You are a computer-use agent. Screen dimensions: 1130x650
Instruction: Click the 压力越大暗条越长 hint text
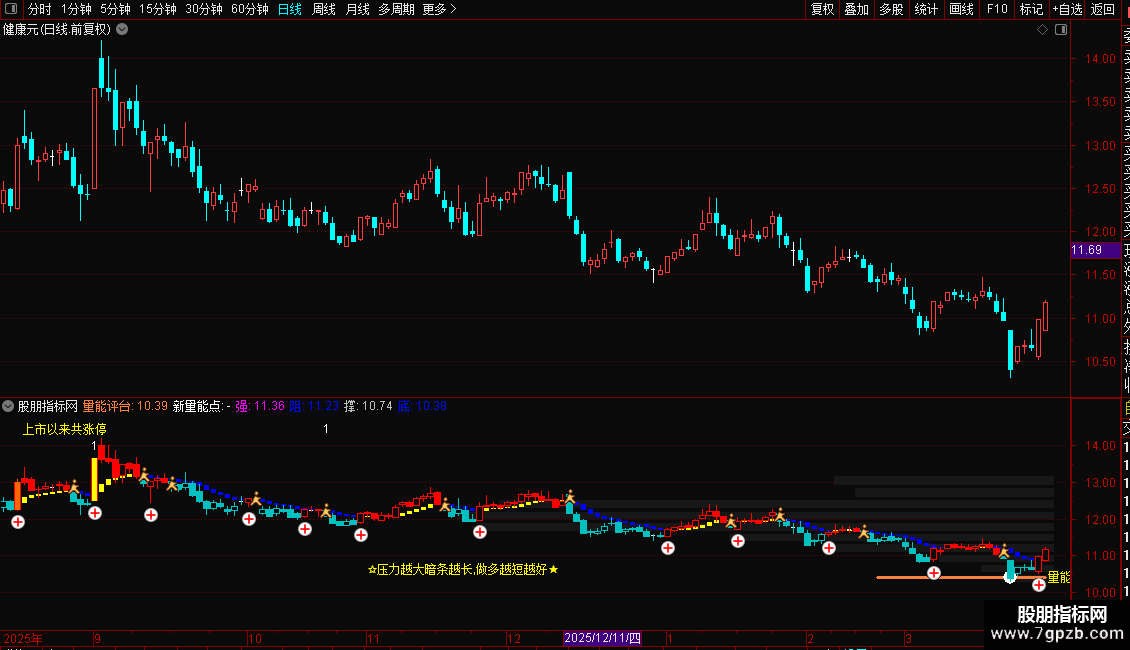pyautogui.click(x=463, y=569)
